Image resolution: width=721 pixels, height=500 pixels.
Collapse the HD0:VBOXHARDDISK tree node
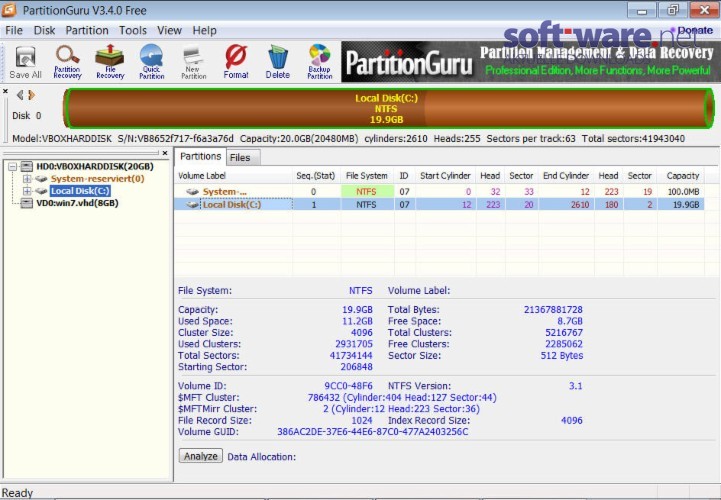[x=13, y=167]
